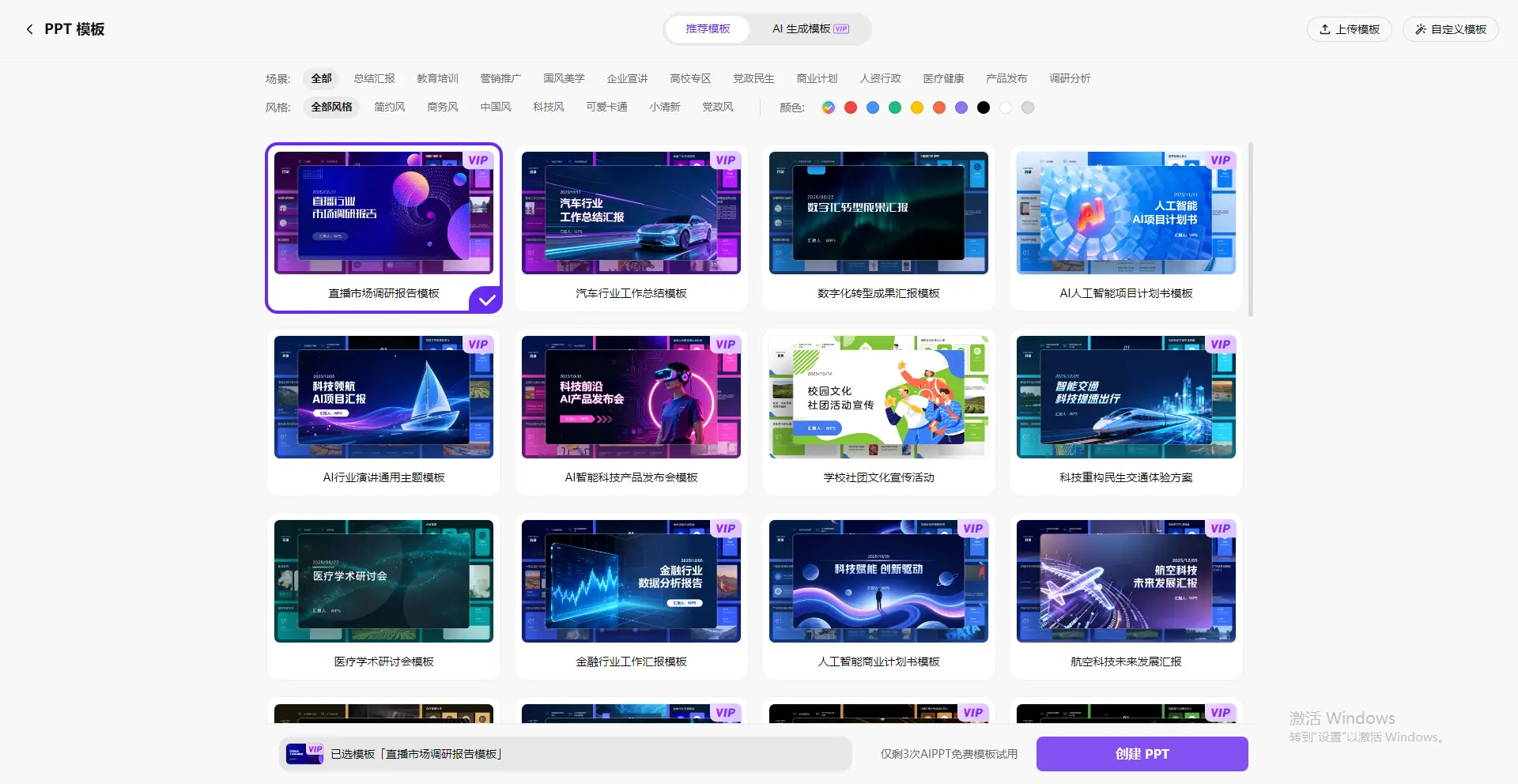Screen dimensions: 1518x784
Task: Select 科技风 style filter
Action: point(549,107)
